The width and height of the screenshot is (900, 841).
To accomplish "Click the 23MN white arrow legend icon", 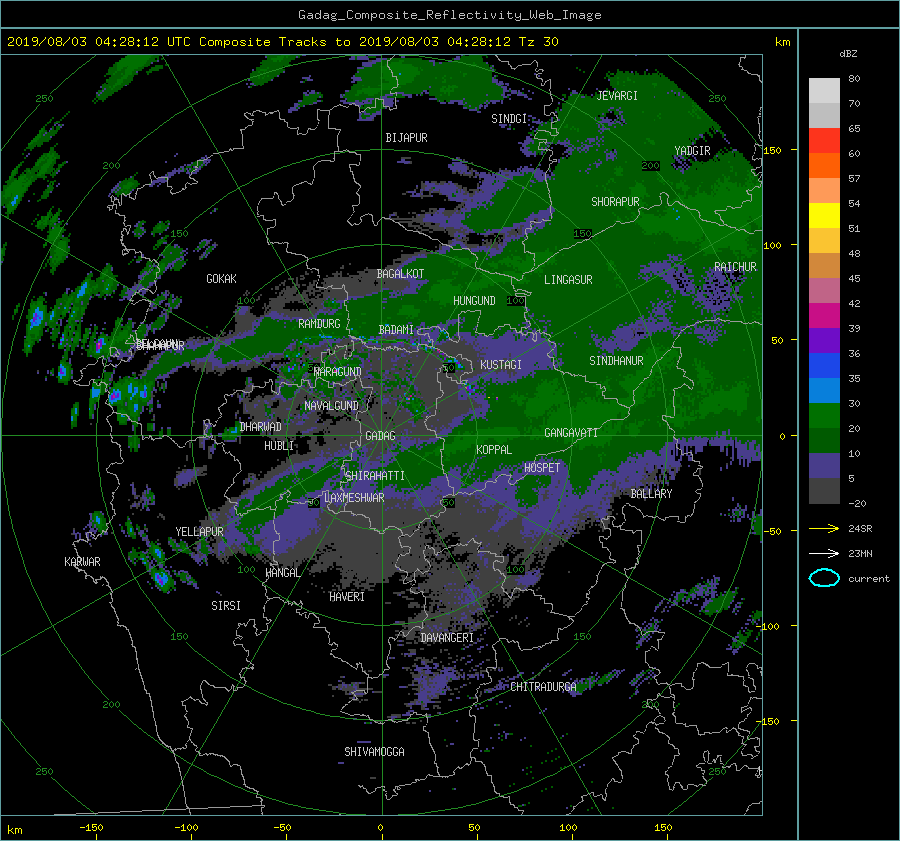I will tap(824, 553).
